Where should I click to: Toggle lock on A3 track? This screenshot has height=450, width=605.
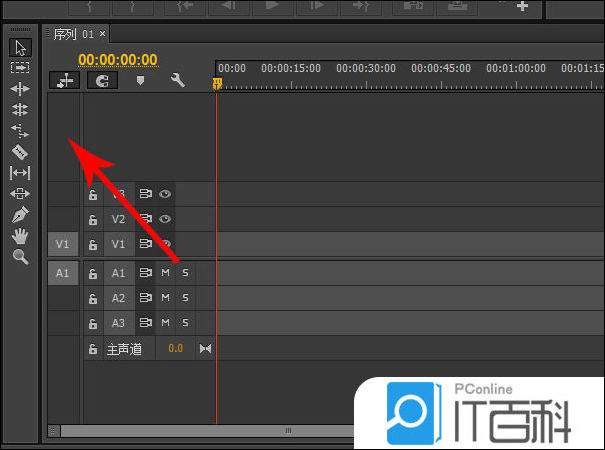(x=93, y=323)
